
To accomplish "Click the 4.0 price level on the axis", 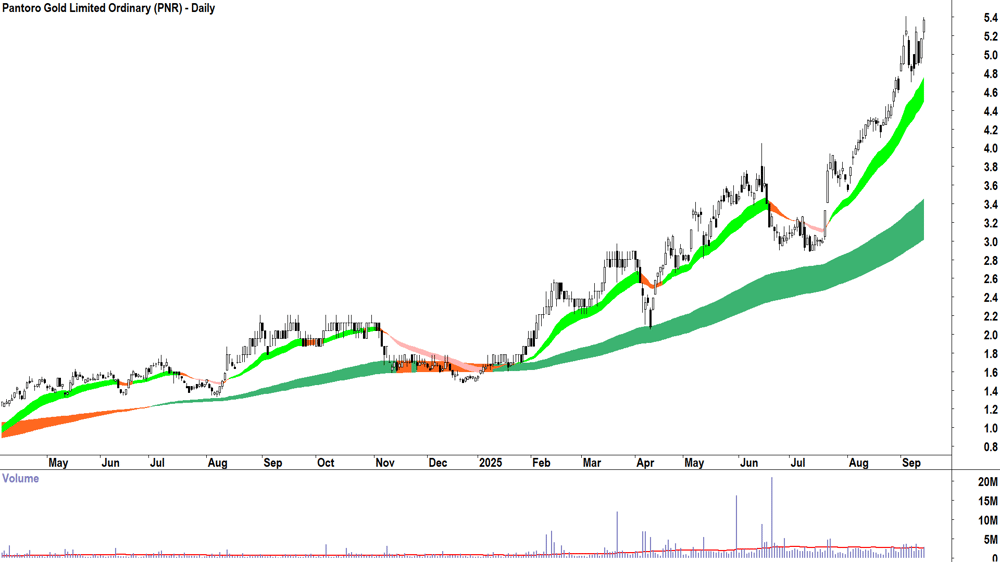I will click(990, 149).
